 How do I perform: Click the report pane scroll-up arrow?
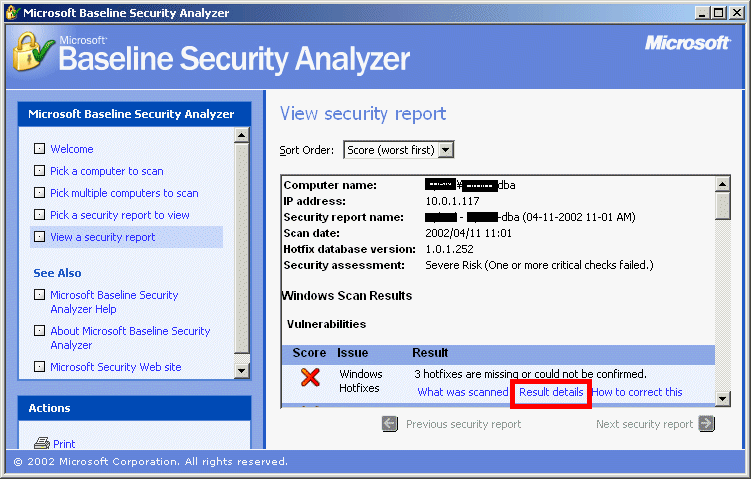coord(722,184)
